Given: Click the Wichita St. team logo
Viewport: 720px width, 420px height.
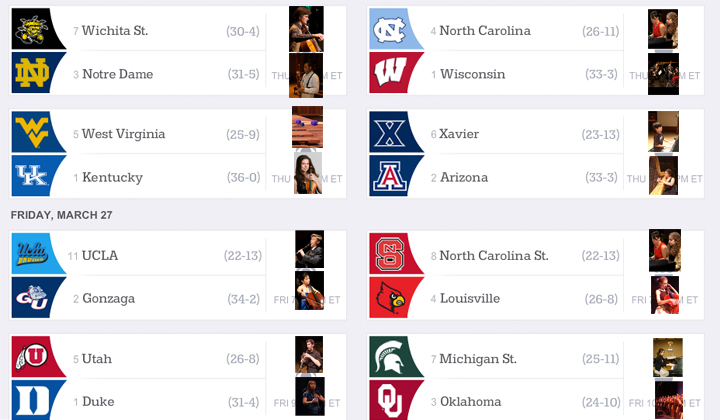Looking at the screenshot, I should point(32,30).
